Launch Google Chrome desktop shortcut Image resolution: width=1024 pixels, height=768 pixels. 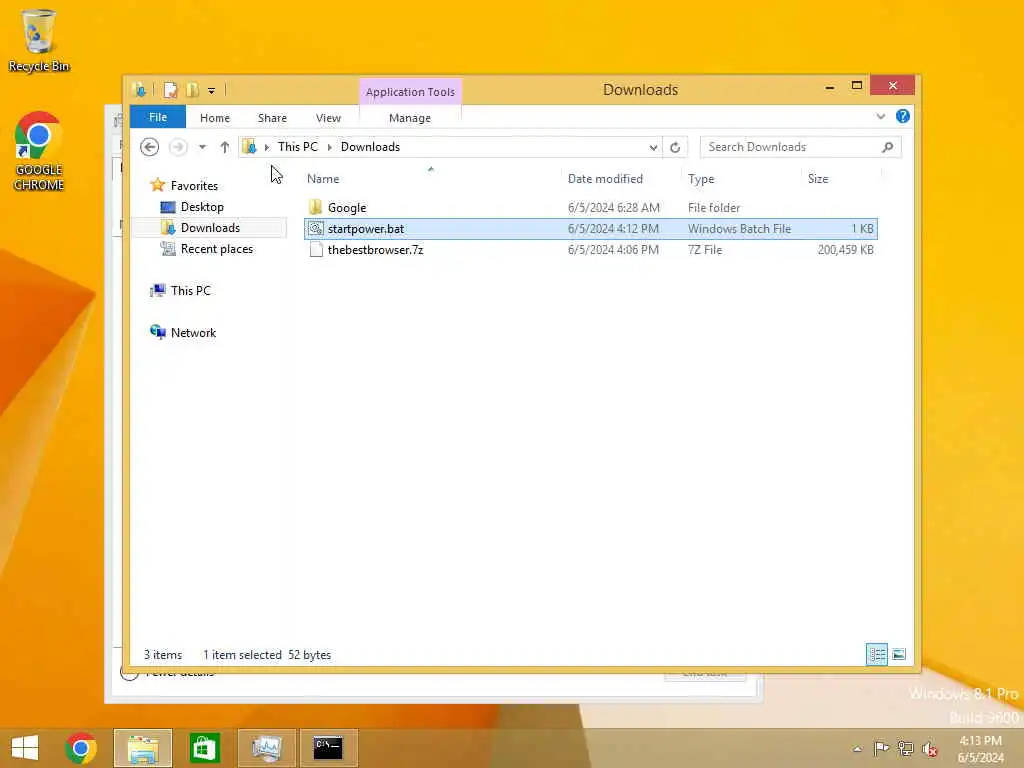(x=39, y=152)
